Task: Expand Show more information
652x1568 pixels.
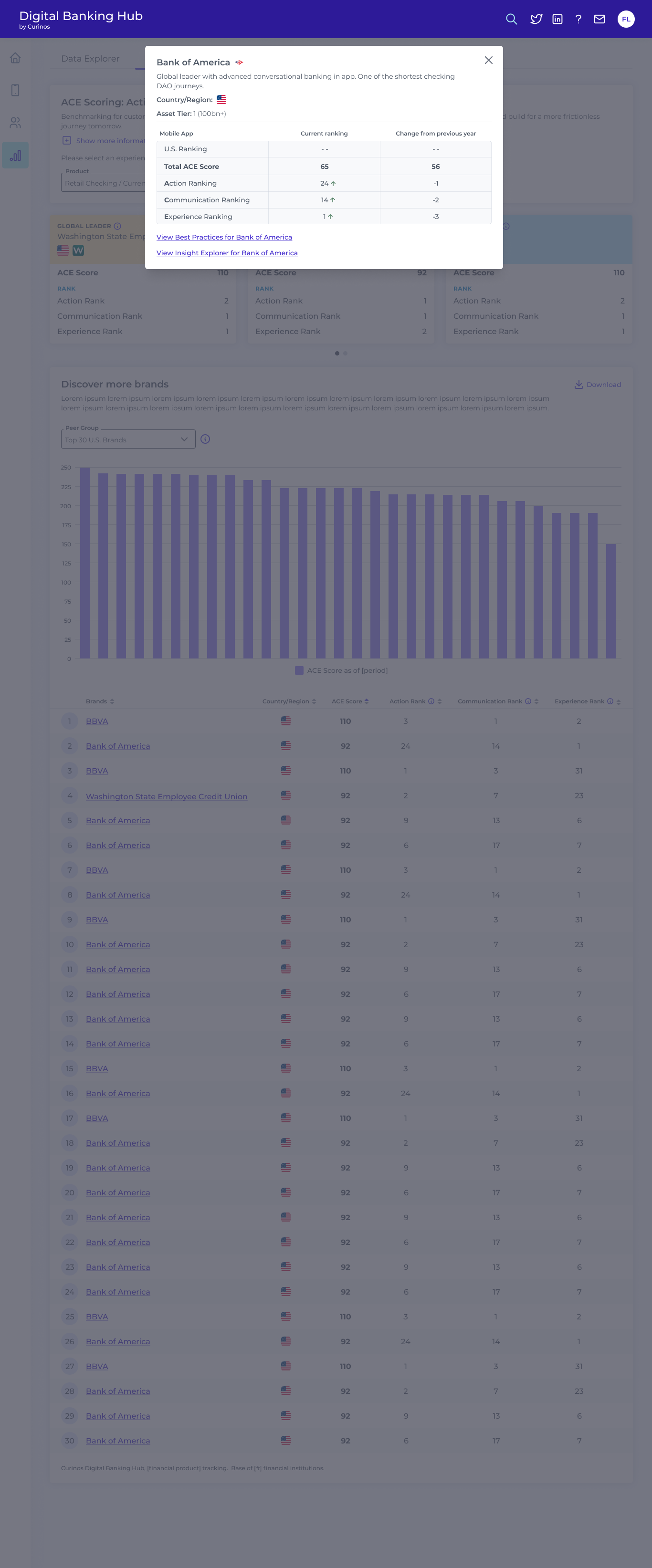Action: pyautogui.click(x=104, y=141)
